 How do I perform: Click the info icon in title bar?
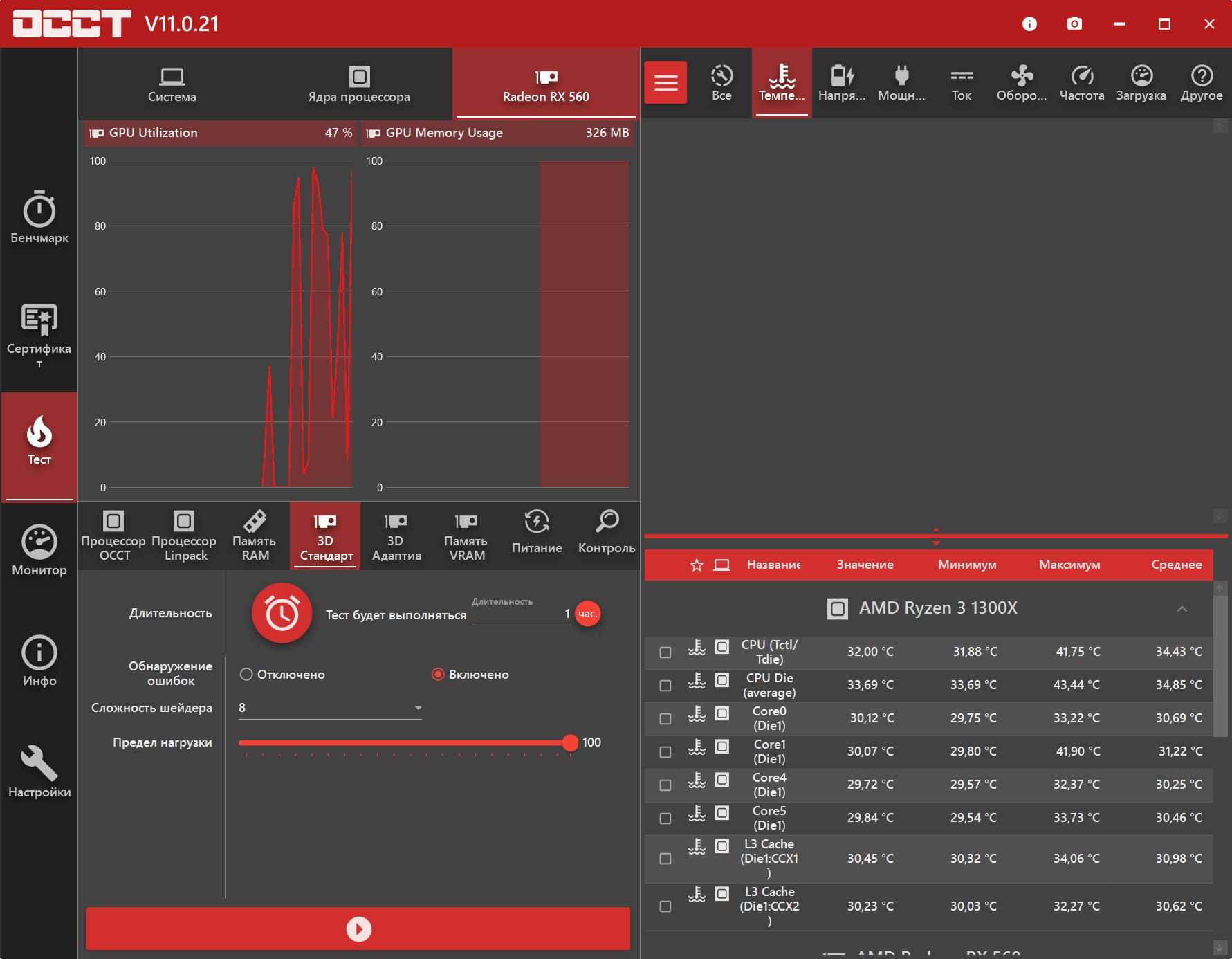pyautogui.click(x=1029, y=24)
